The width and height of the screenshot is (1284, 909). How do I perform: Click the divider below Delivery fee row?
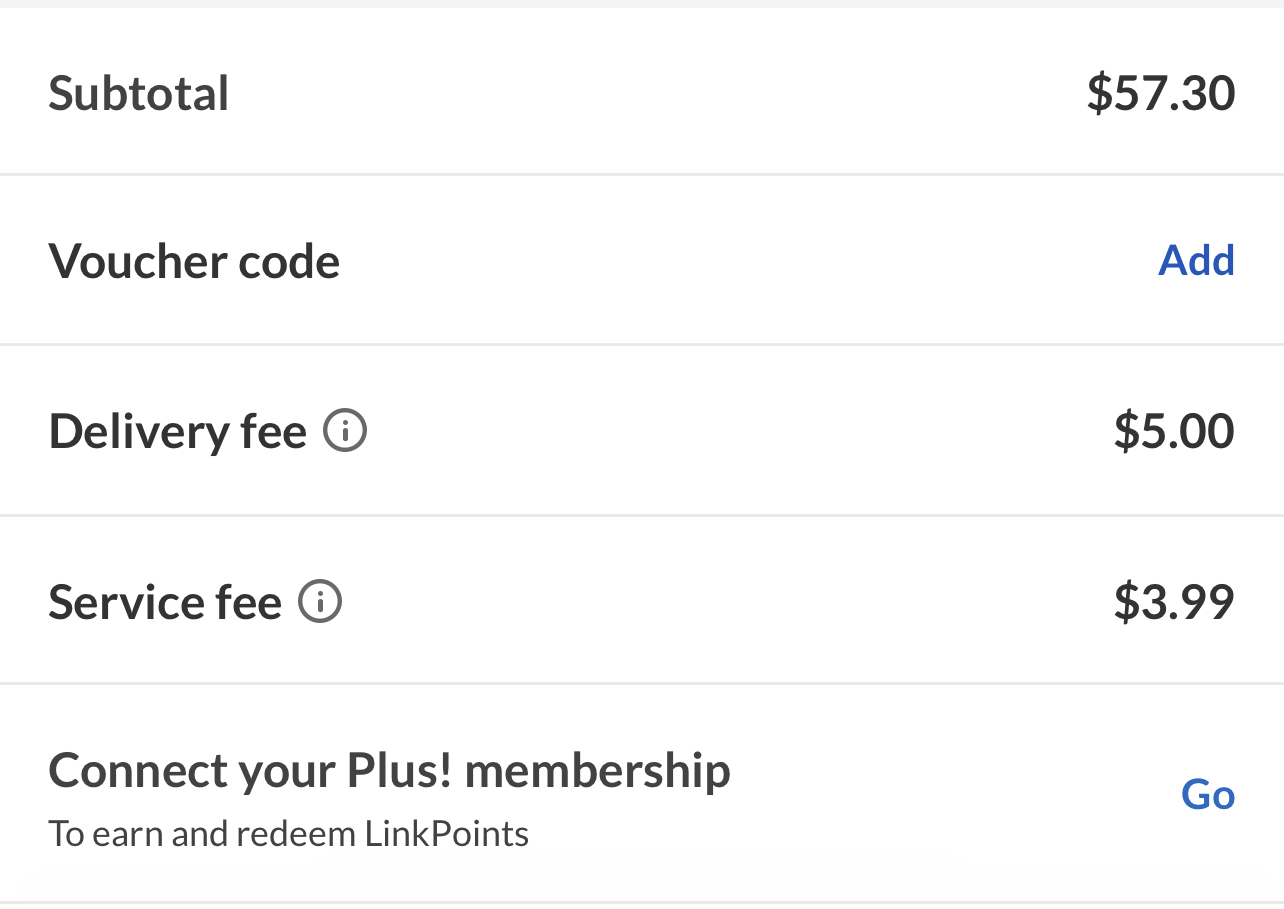(x=642, y=516)
